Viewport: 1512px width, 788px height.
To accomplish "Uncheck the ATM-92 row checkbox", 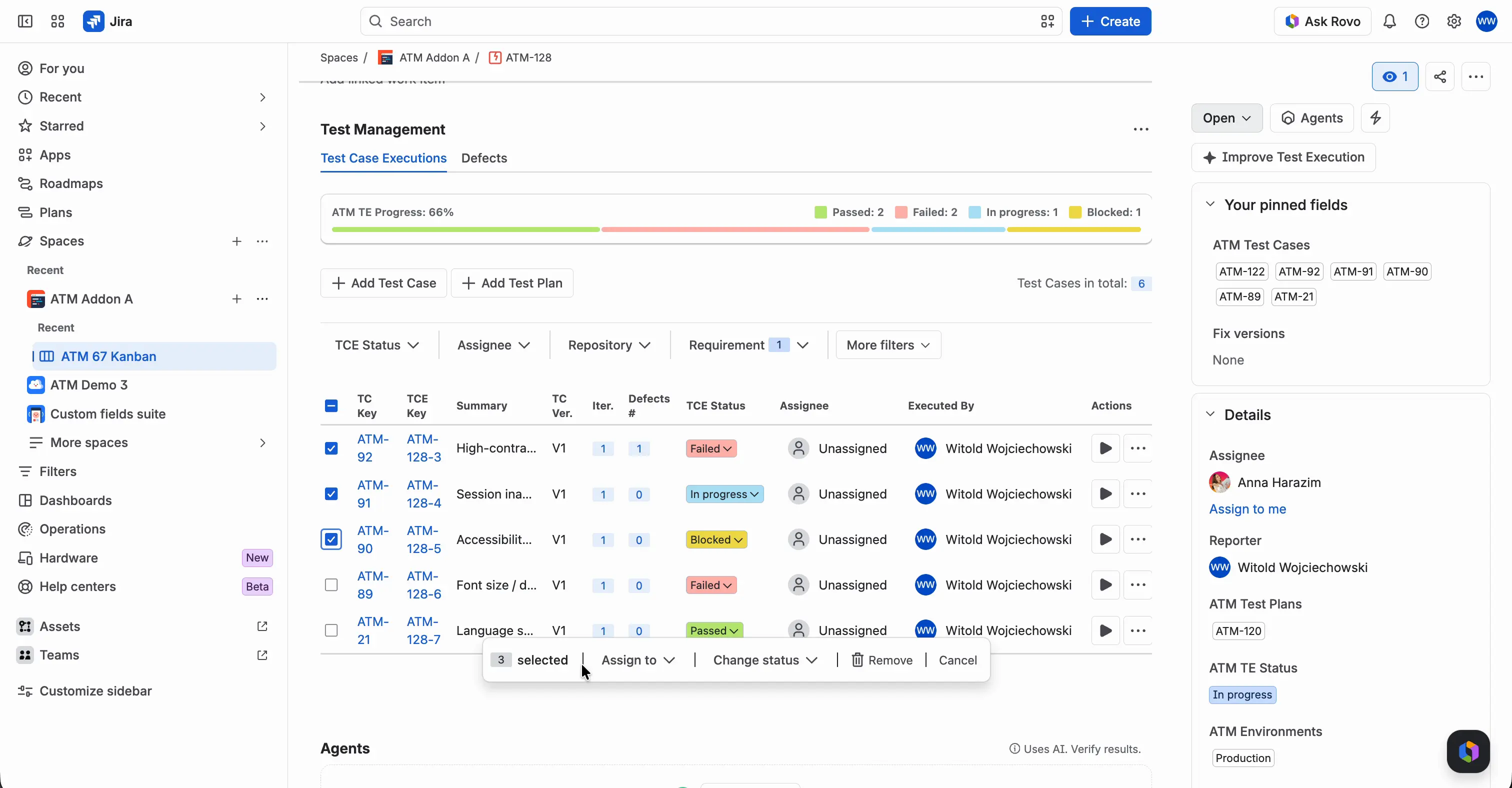I will (x=331, y=448).
